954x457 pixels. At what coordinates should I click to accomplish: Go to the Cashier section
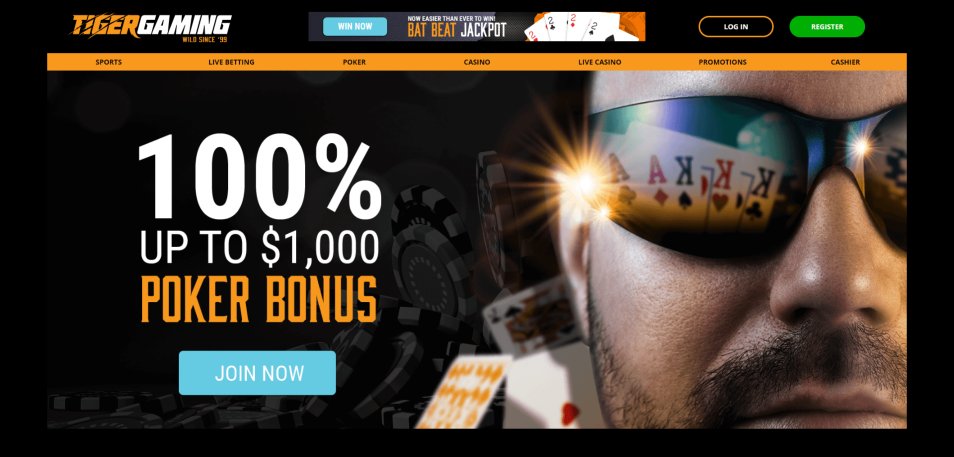tap(845, 62)
